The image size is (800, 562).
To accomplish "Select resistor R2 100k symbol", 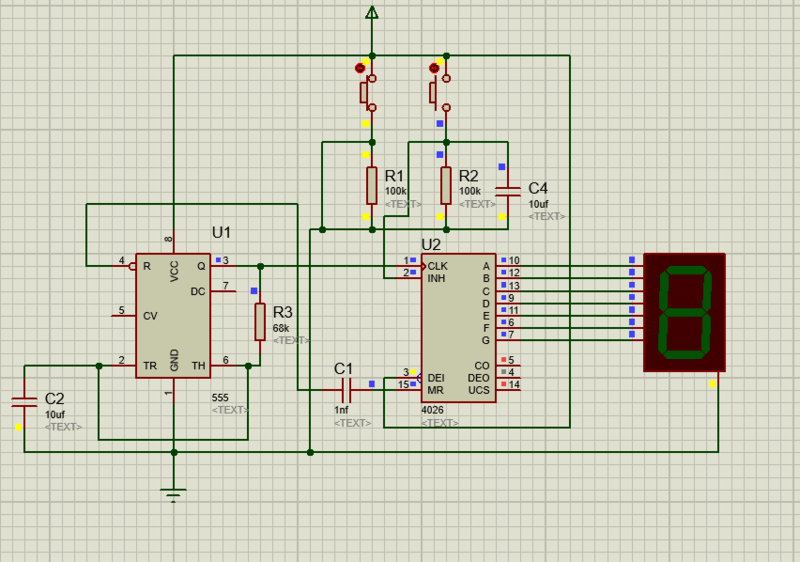I will click(446, 185).
